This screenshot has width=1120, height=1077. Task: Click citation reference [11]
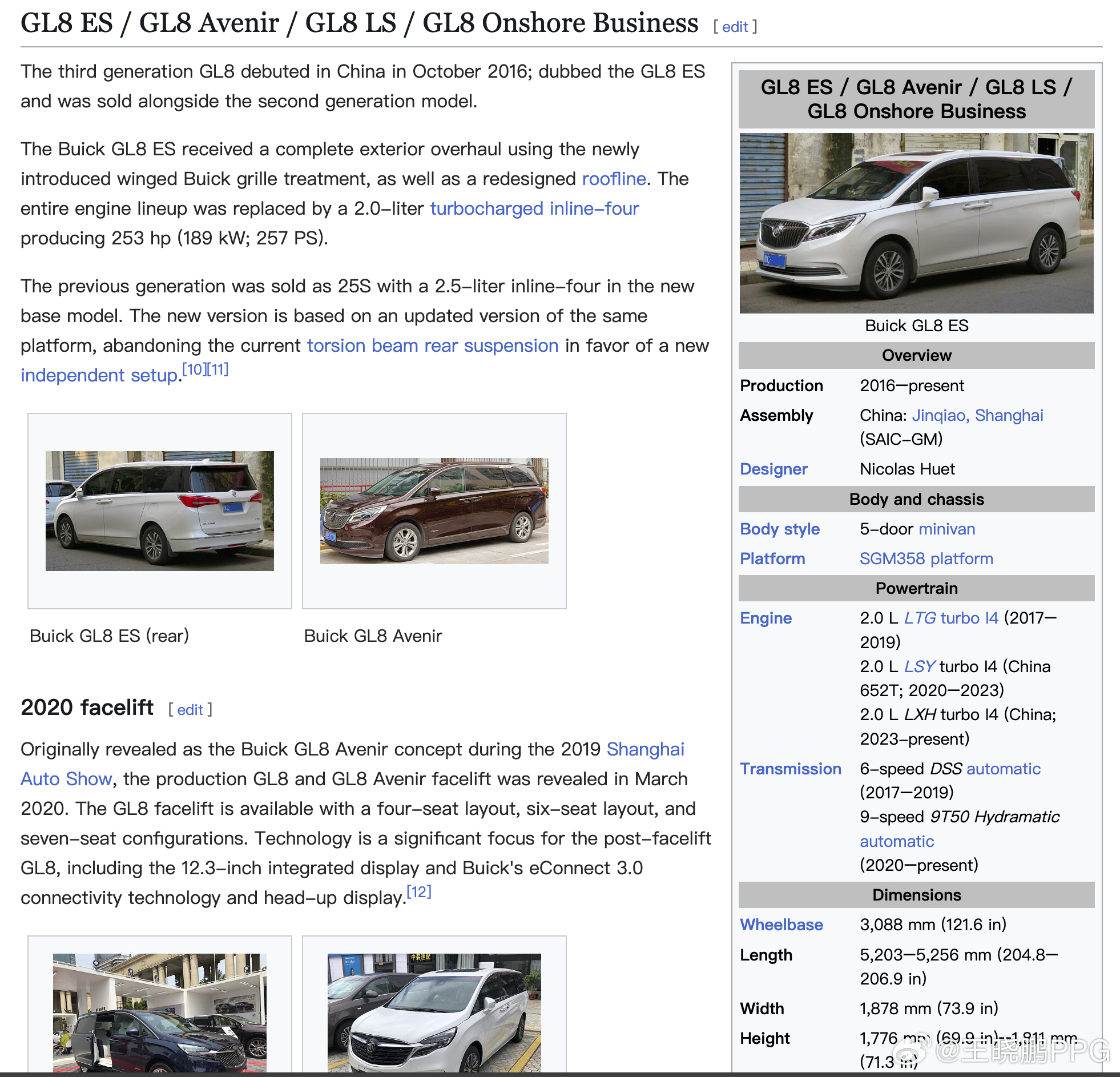(x=217, y=369)
